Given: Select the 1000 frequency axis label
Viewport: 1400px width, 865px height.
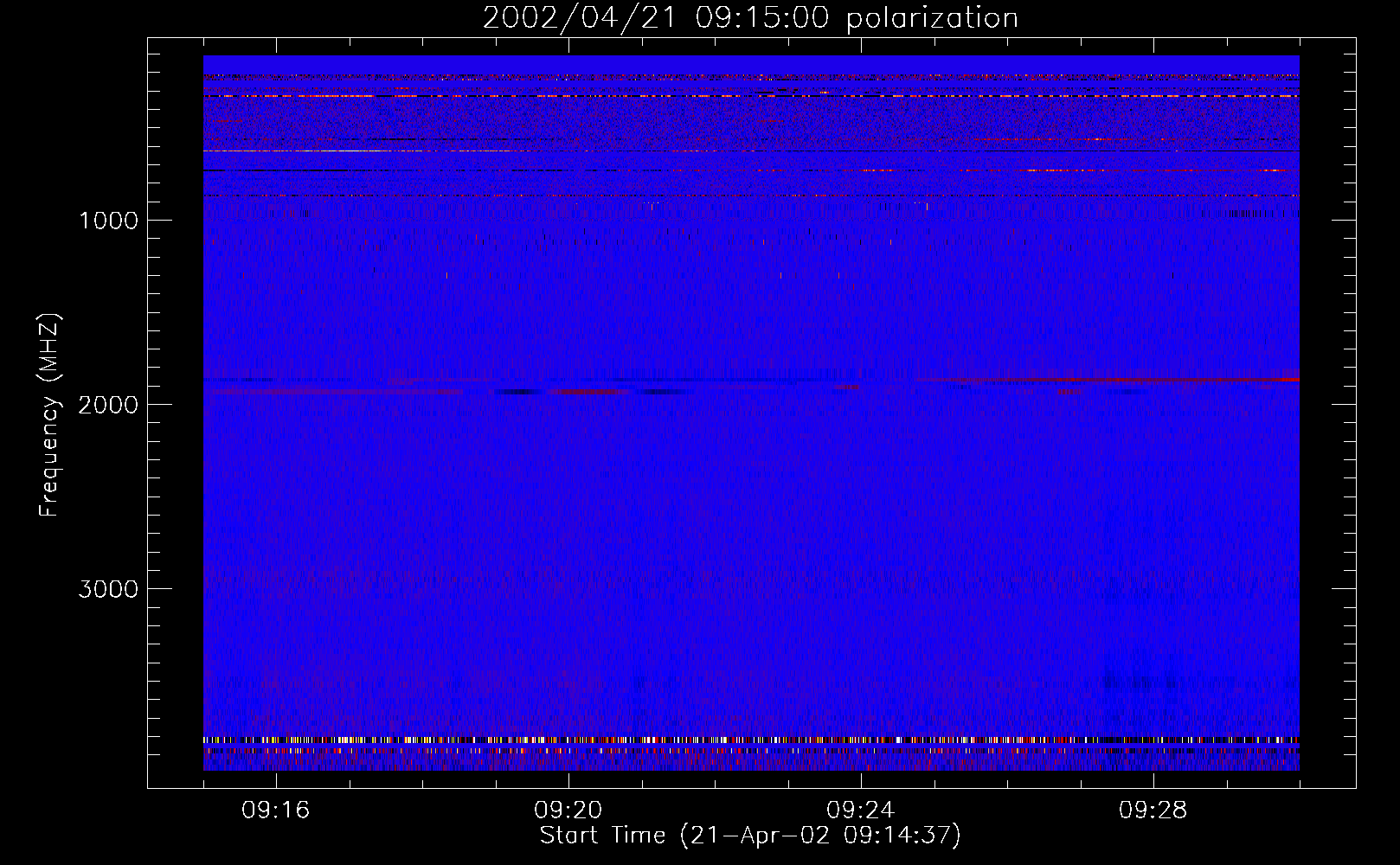Looking at the screenshot, I should (108, 221).
